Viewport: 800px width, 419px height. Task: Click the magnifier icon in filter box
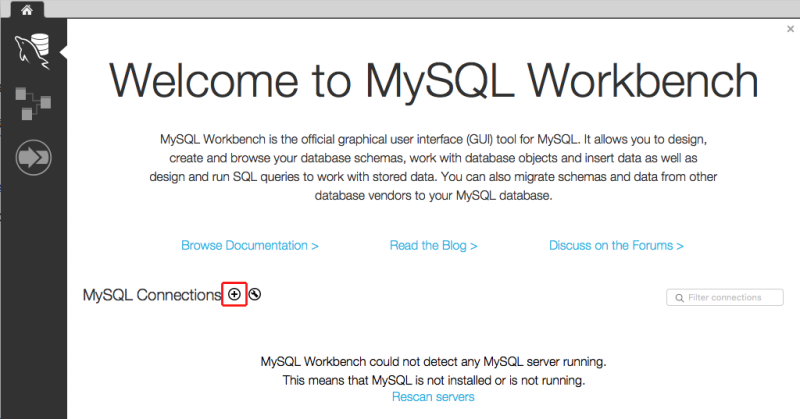(680, 298)
